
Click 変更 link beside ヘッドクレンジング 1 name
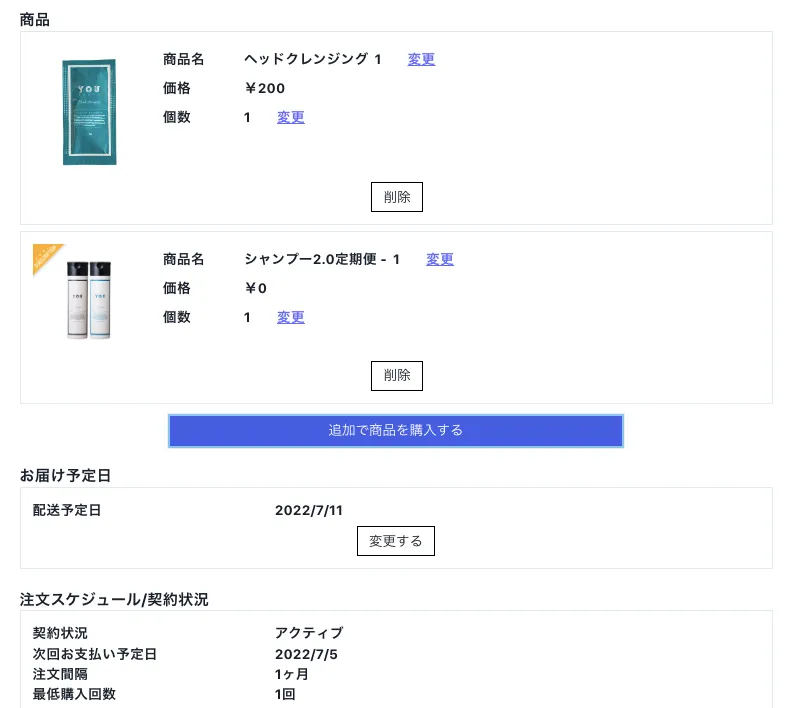tap(421, 59)
